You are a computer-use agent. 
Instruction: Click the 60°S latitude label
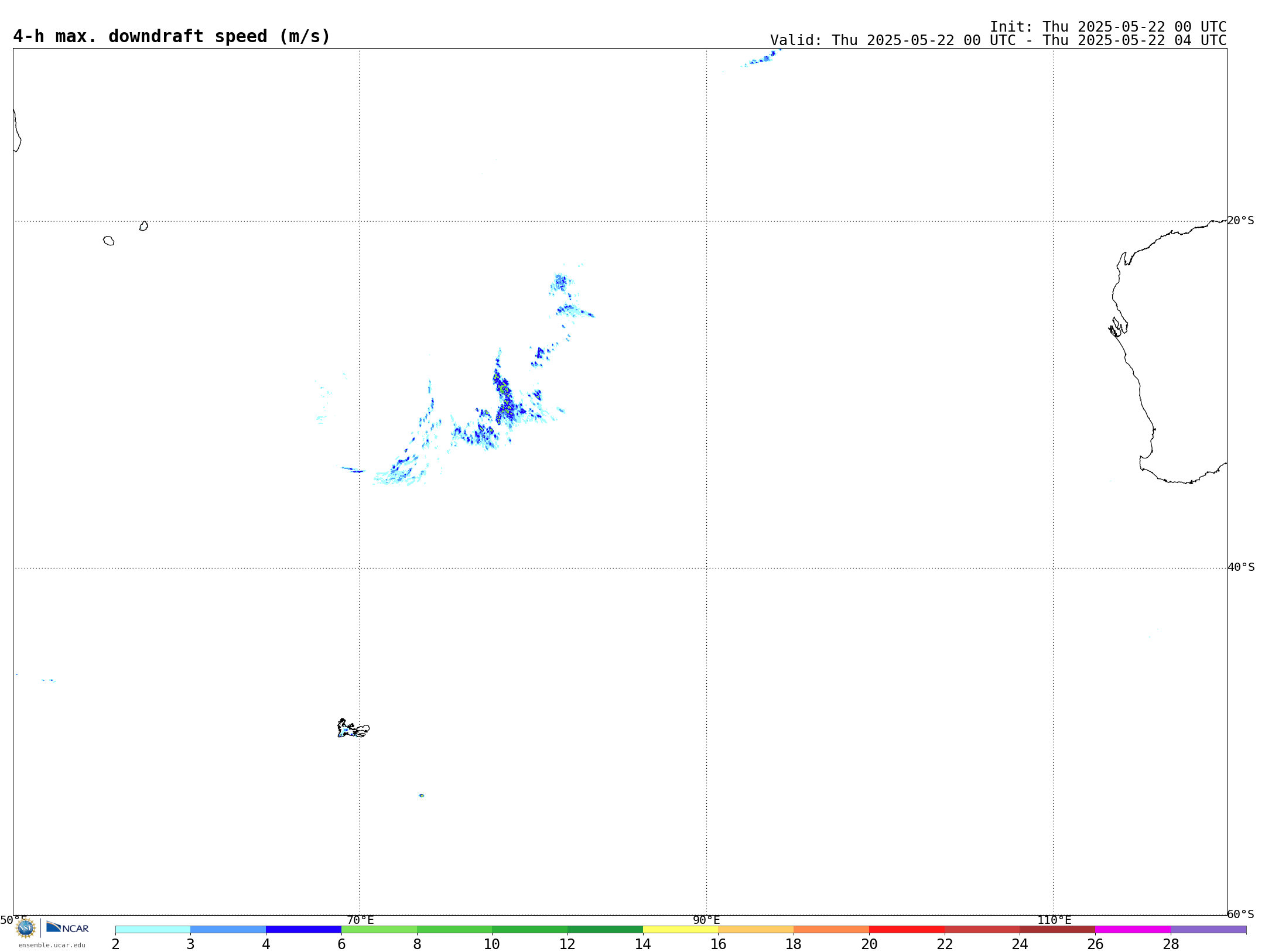tap(1240, 914)
